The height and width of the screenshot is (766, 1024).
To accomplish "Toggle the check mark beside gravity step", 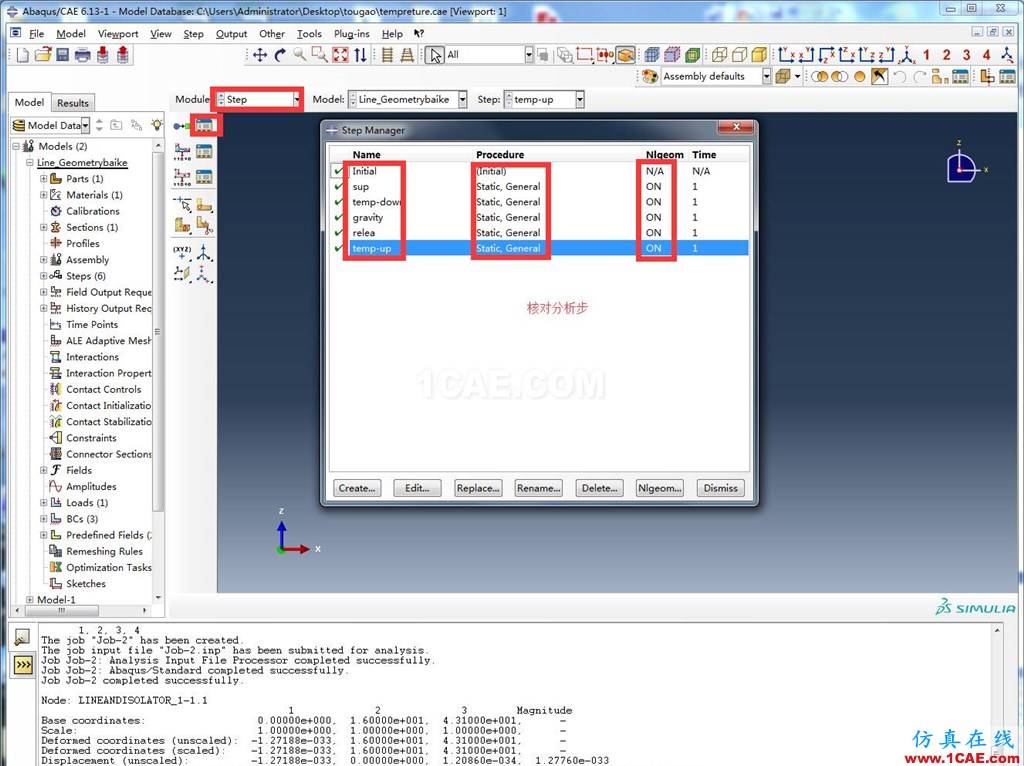I will tap(338, 217).
